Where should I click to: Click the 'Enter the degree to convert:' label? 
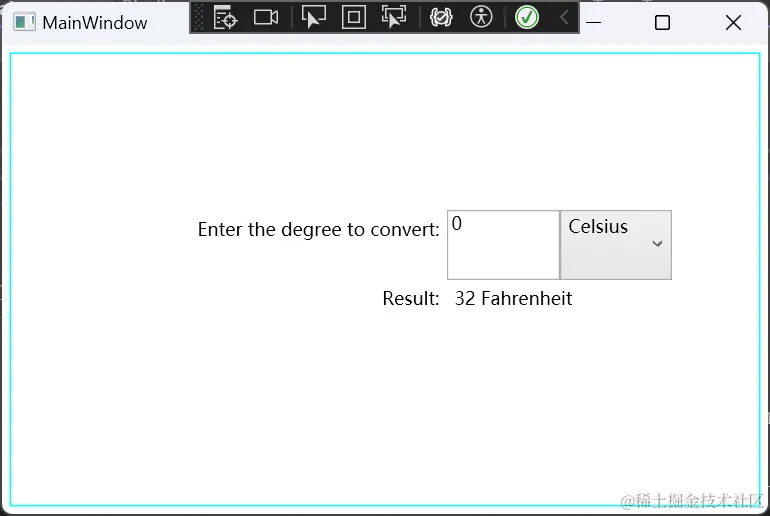pos(318,230)
